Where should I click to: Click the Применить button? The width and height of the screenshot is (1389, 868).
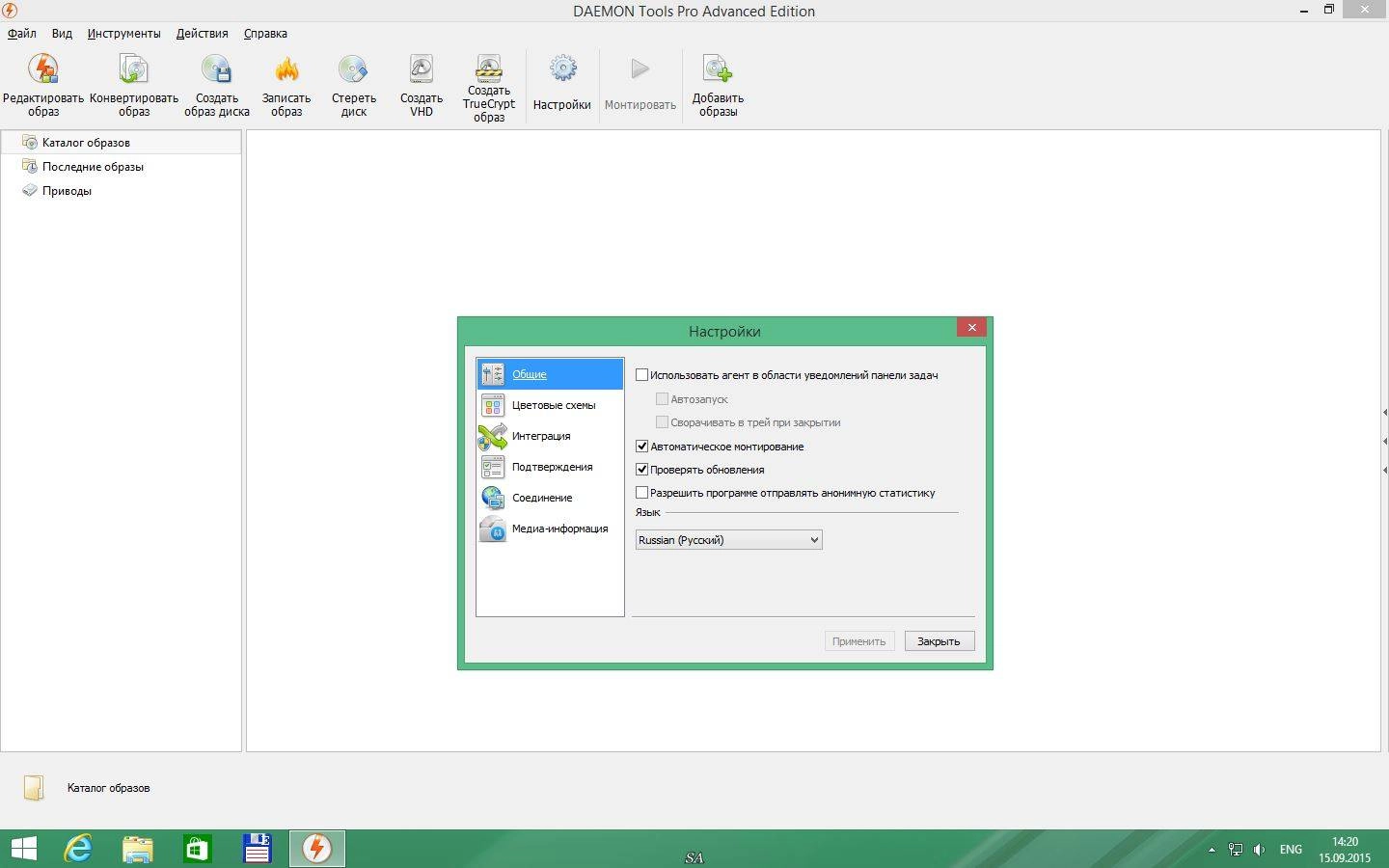click(859, 641)
